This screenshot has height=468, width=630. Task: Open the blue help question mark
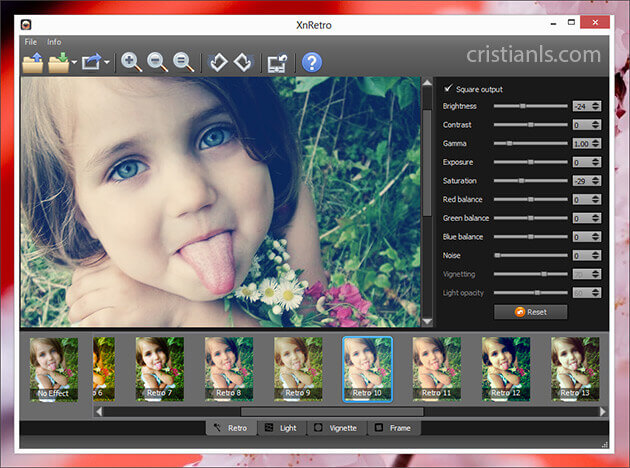(312, 62)
